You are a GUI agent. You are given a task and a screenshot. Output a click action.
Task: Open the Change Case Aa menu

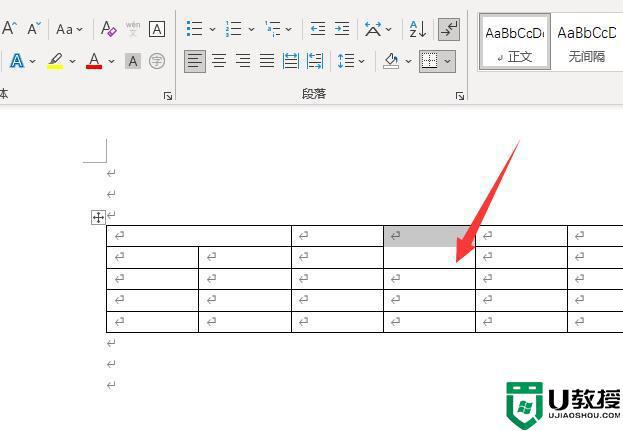point(69,29)
